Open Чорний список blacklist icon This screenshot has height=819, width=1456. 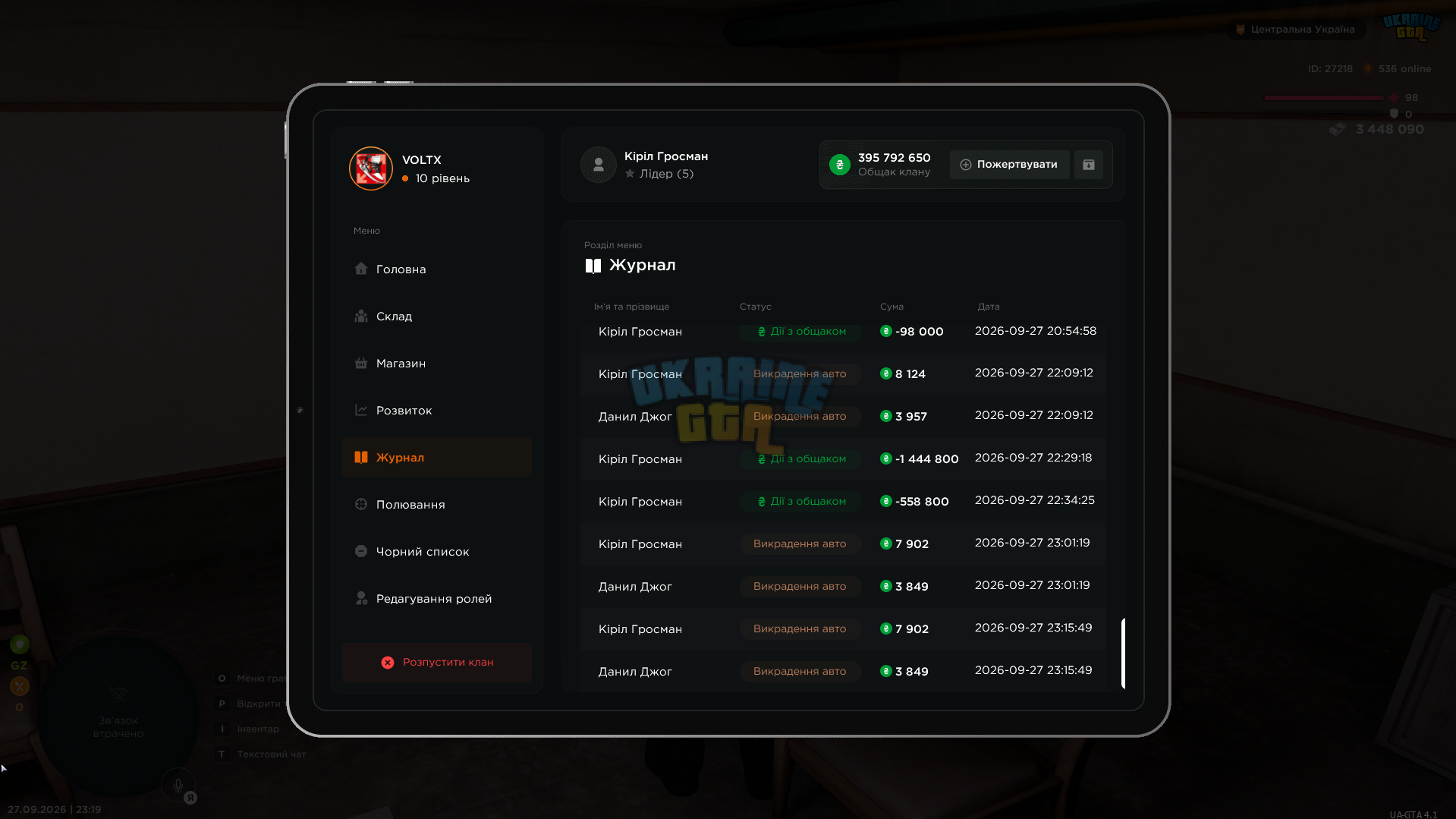click(x=361, y=551)
